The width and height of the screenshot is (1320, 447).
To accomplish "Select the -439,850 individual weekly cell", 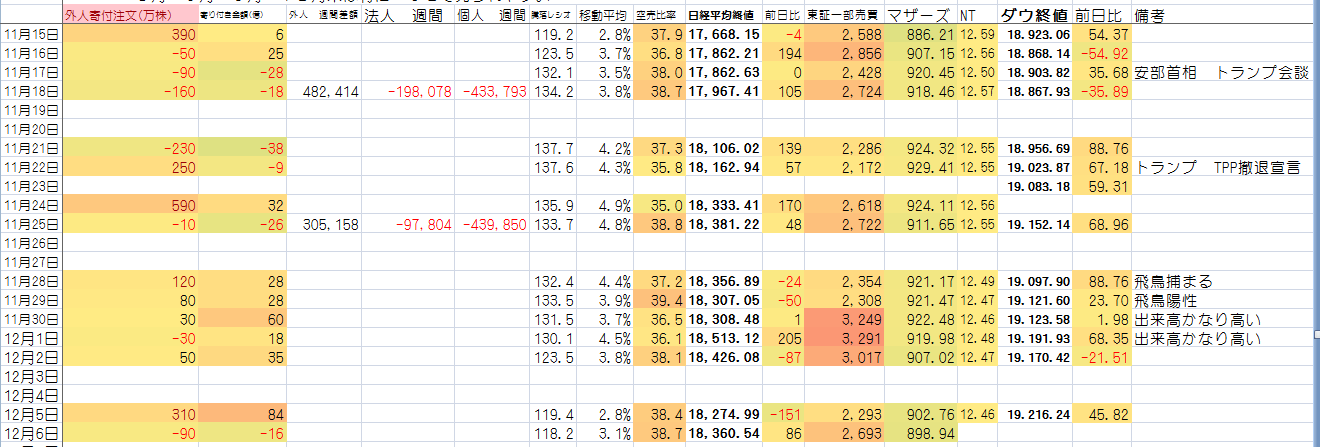I will tap(493, 225).
